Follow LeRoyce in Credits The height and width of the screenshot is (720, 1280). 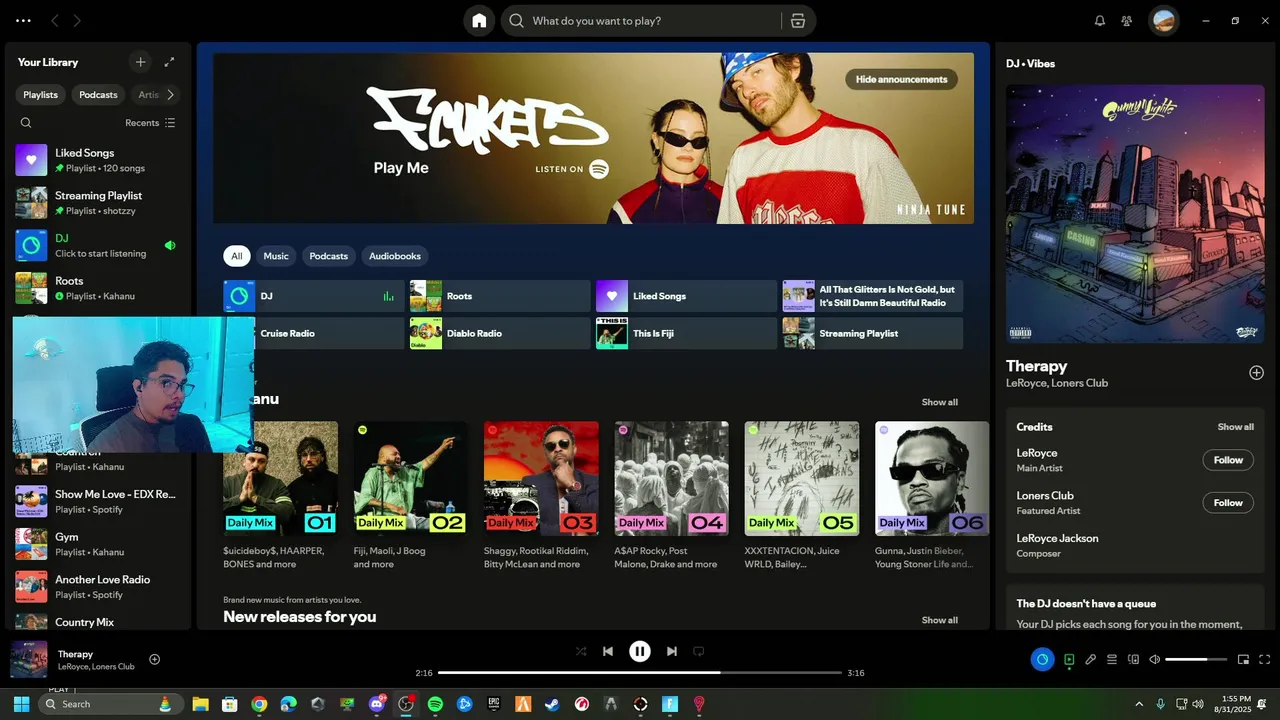click(1228, 460)
